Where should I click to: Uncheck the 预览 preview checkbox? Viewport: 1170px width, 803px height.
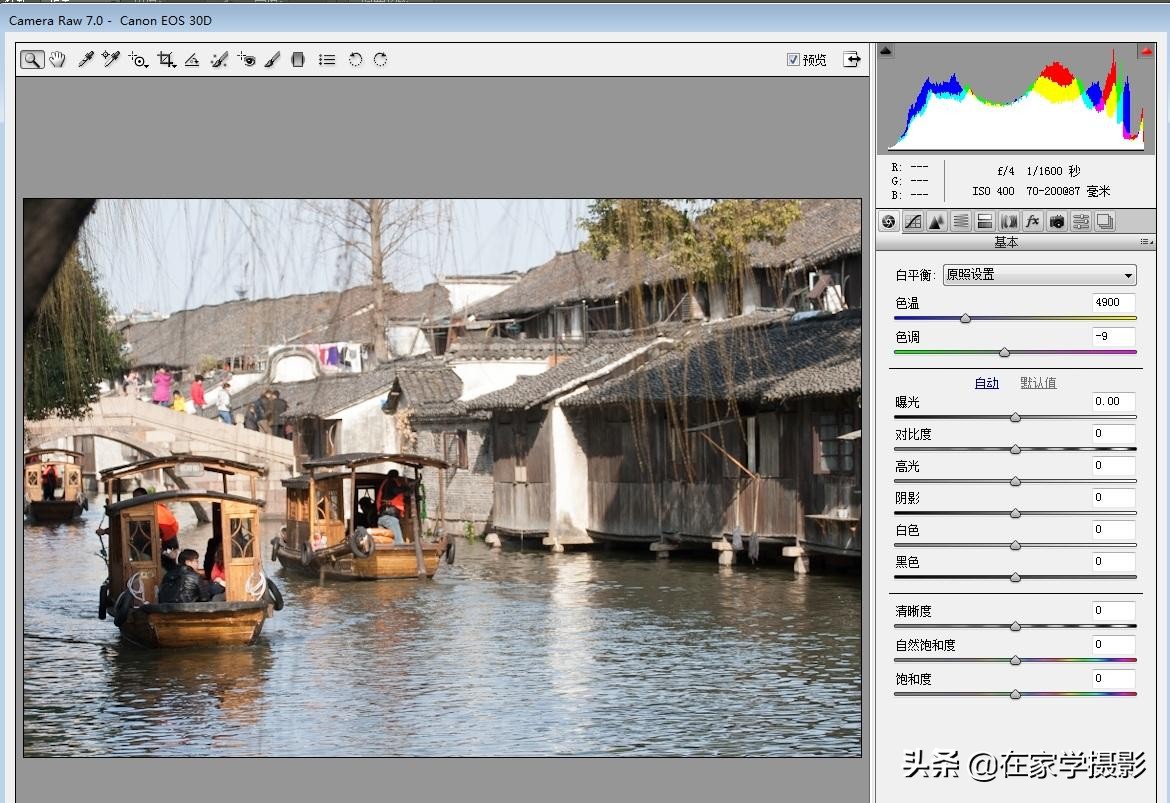[x=793, y=60]
